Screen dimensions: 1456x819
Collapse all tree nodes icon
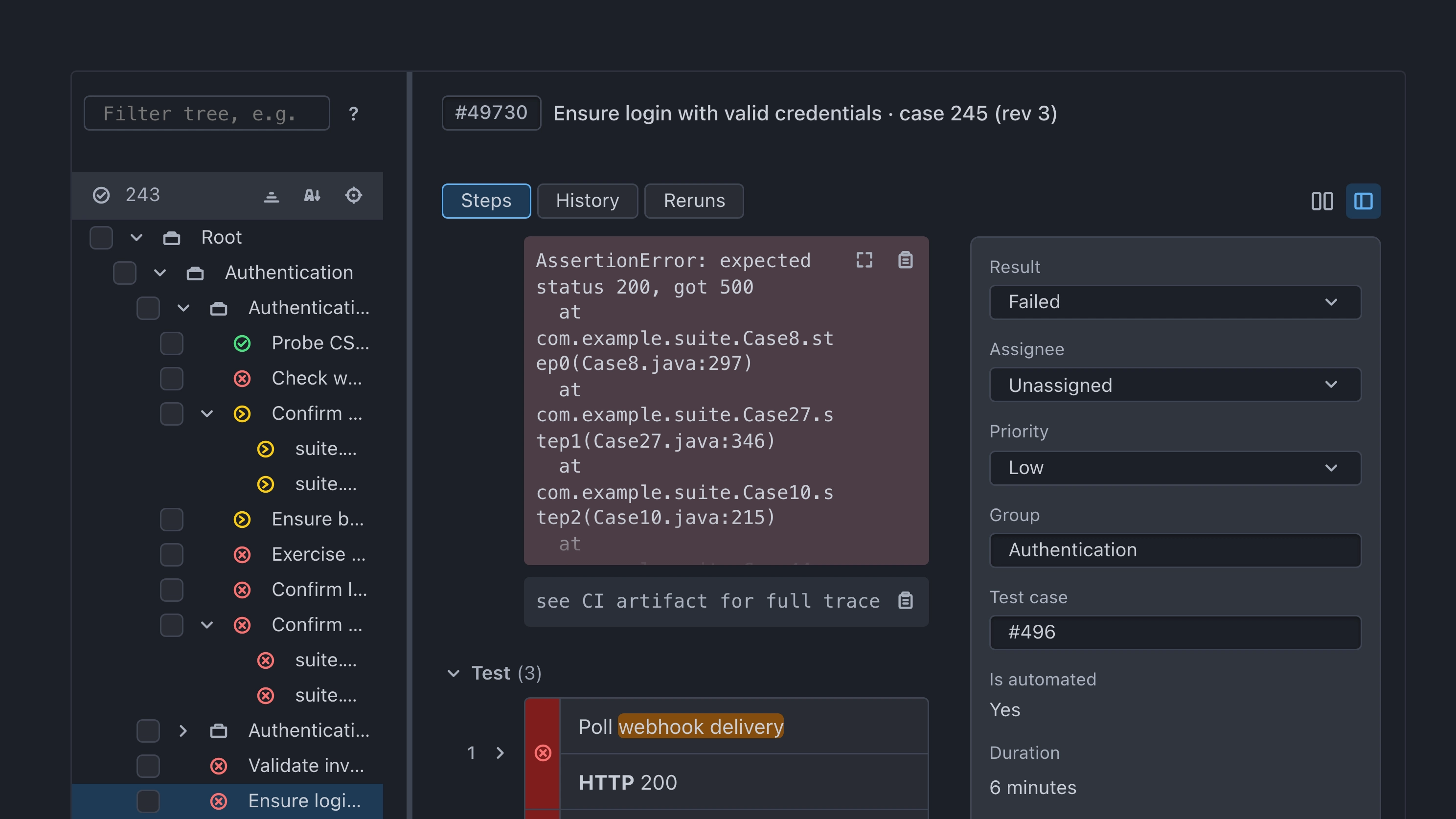point(272,196)
